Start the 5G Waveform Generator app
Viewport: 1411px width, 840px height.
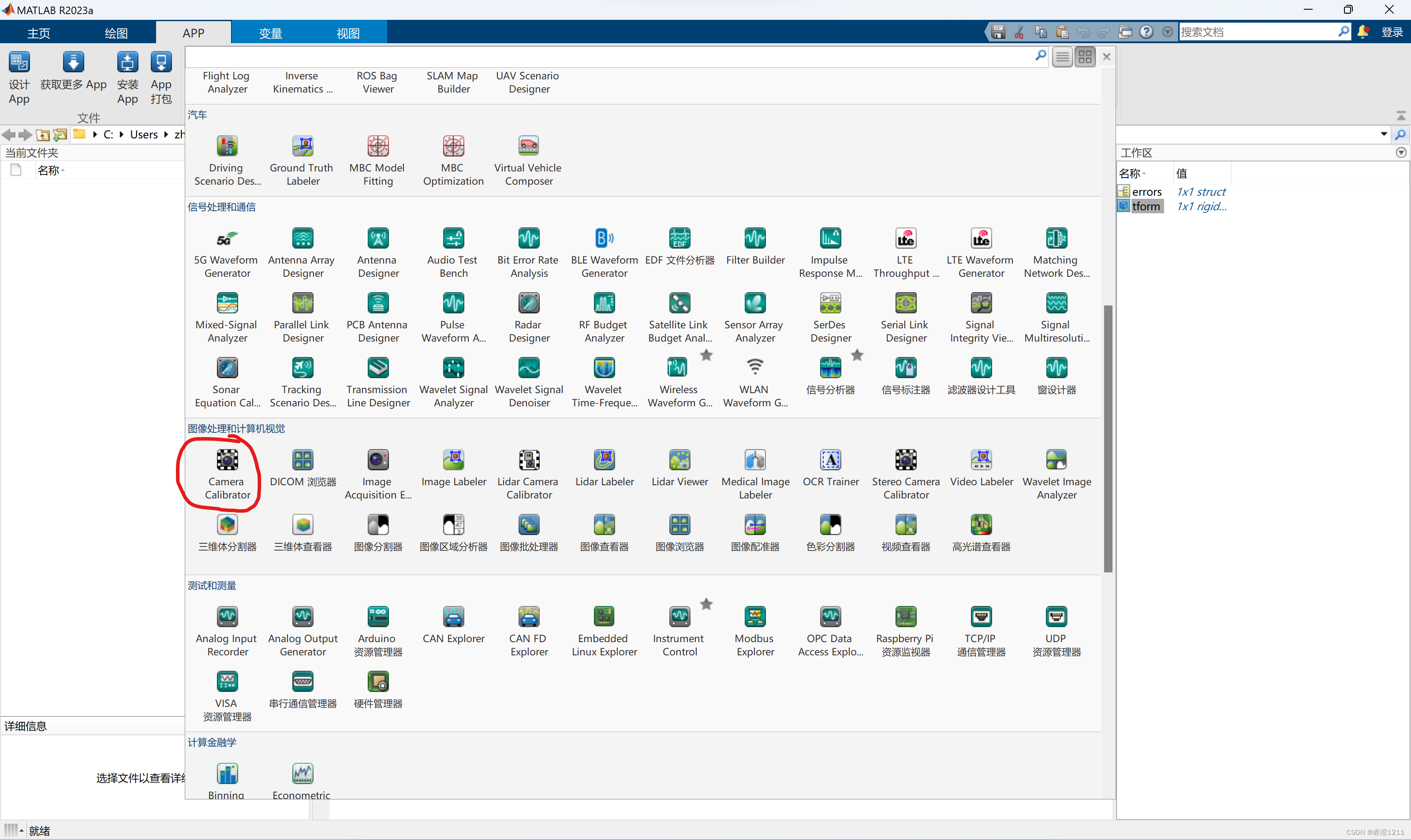pyautogui.click(x=227, y=239)
